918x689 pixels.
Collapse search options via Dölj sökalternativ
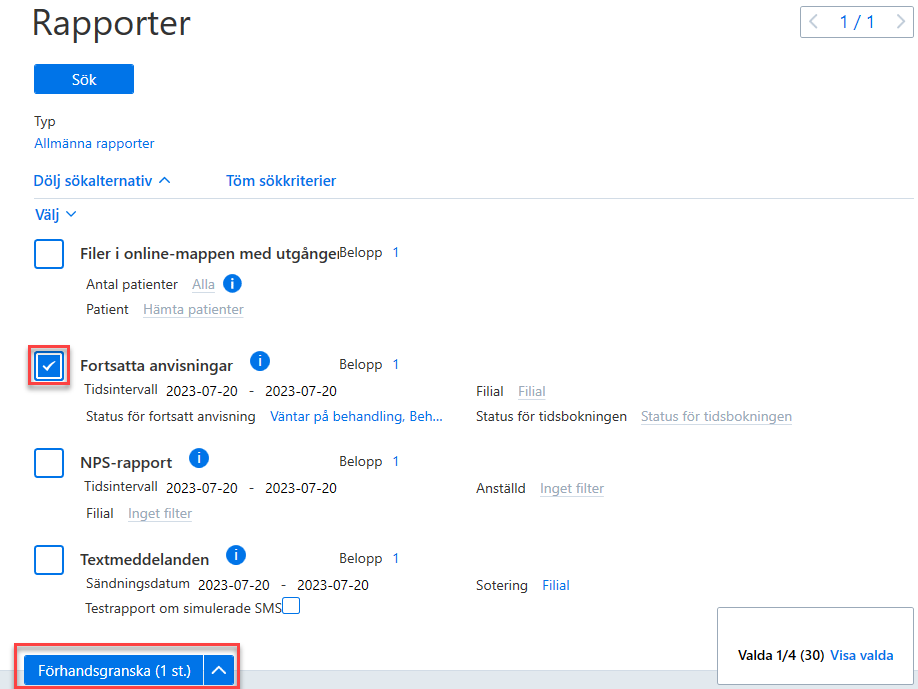coord(102,181)
